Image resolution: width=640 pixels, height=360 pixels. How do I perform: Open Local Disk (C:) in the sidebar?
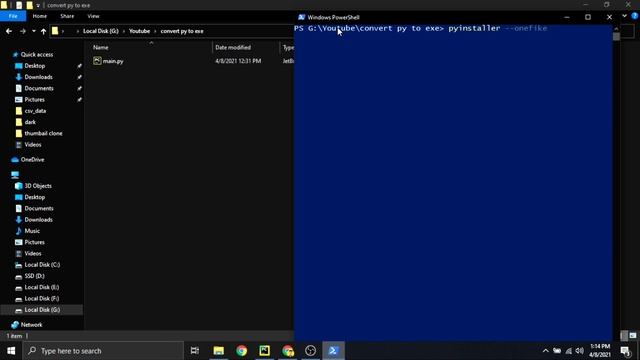point(42,264)
